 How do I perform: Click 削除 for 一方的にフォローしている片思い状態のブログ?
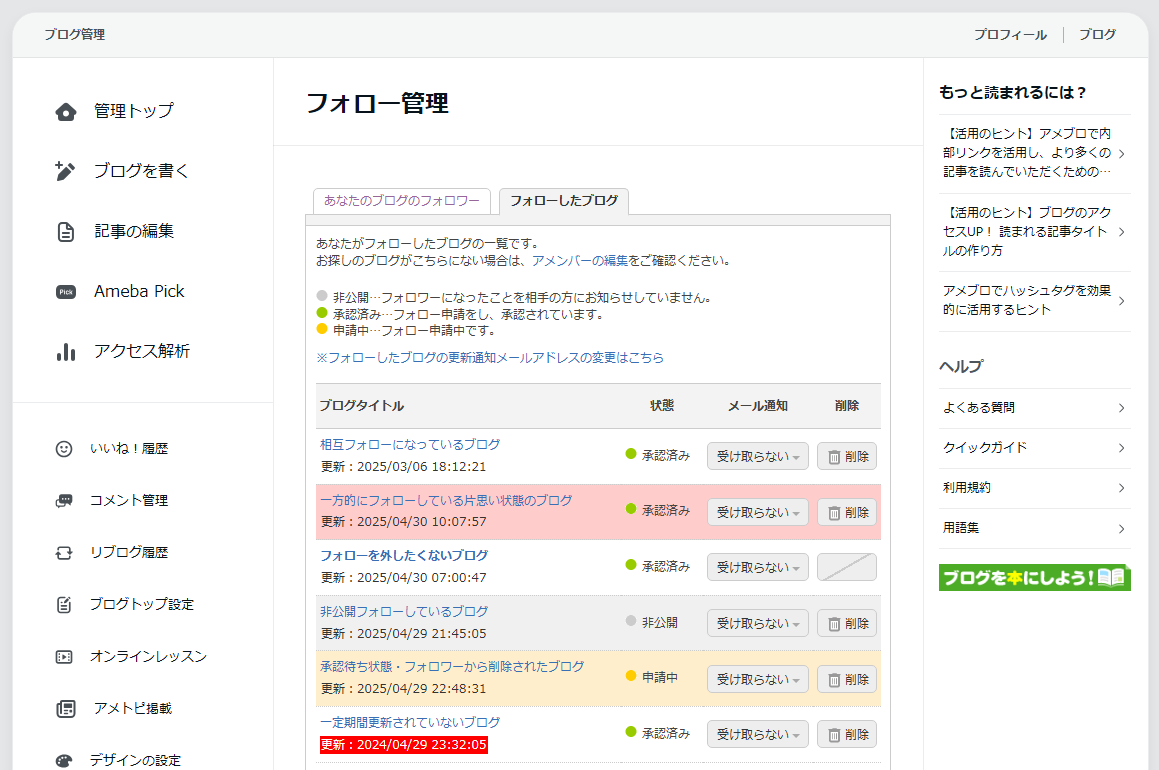pos(847,512)
